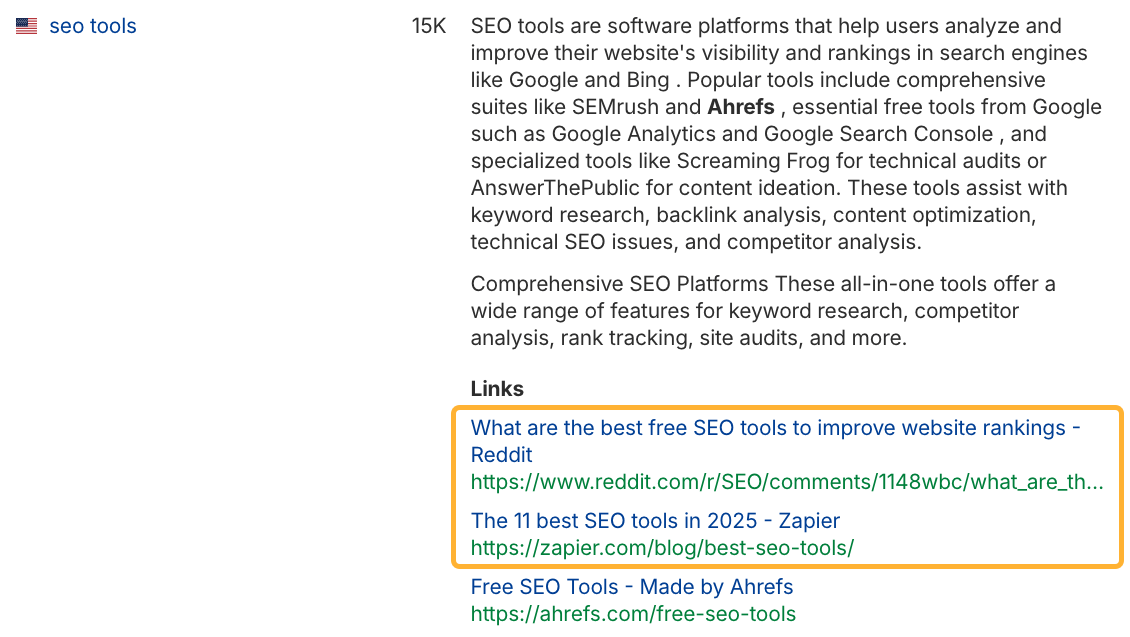Open "Free SEO Tools - Made by Ahrefs" link

(x=632, y=587)
